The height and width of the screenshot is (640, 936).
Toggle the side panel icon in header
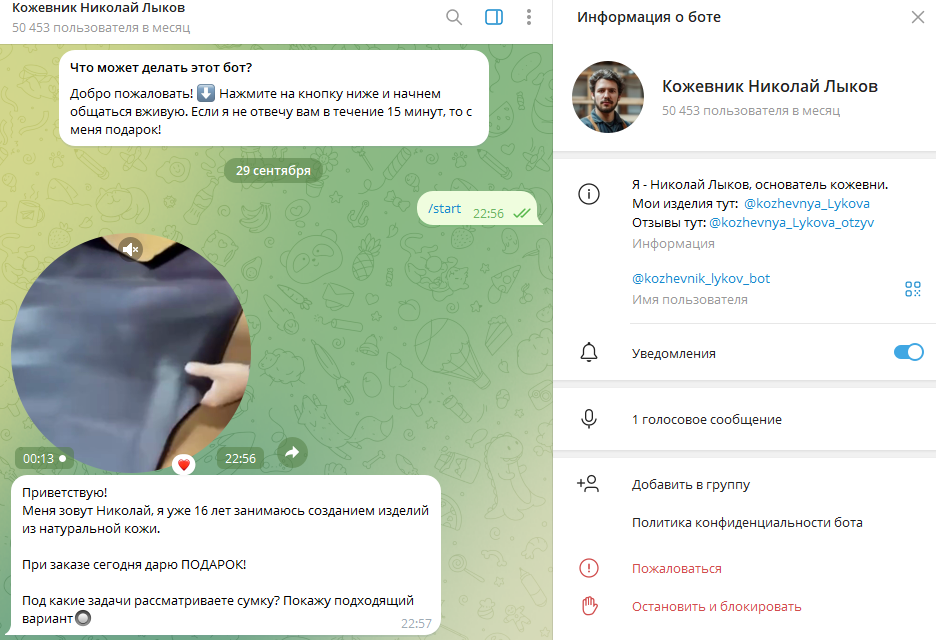(494, 17)
